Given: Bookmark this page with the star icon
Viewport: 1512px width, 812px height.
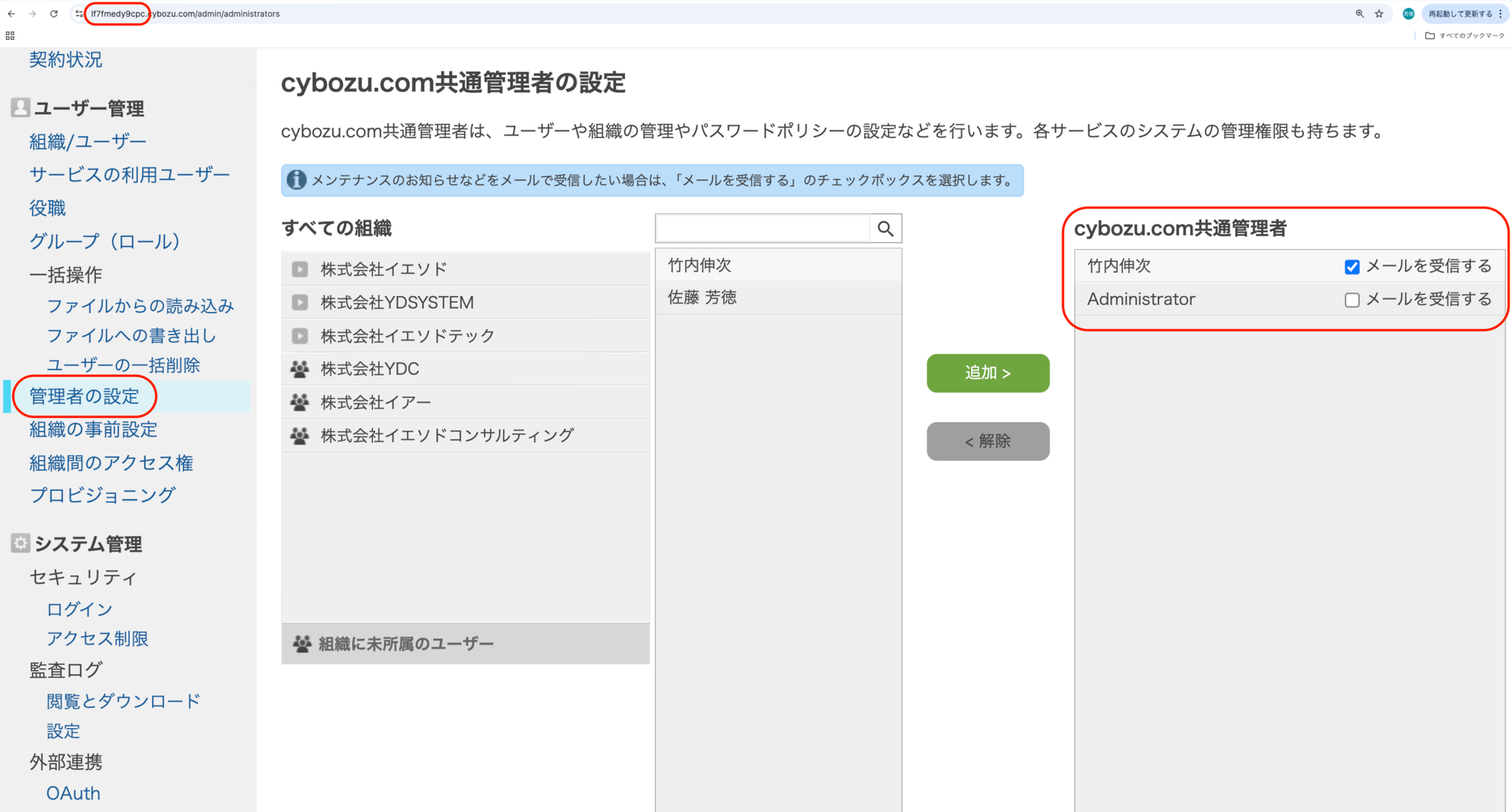Looking at the screenshot, I should point(1379,14).
